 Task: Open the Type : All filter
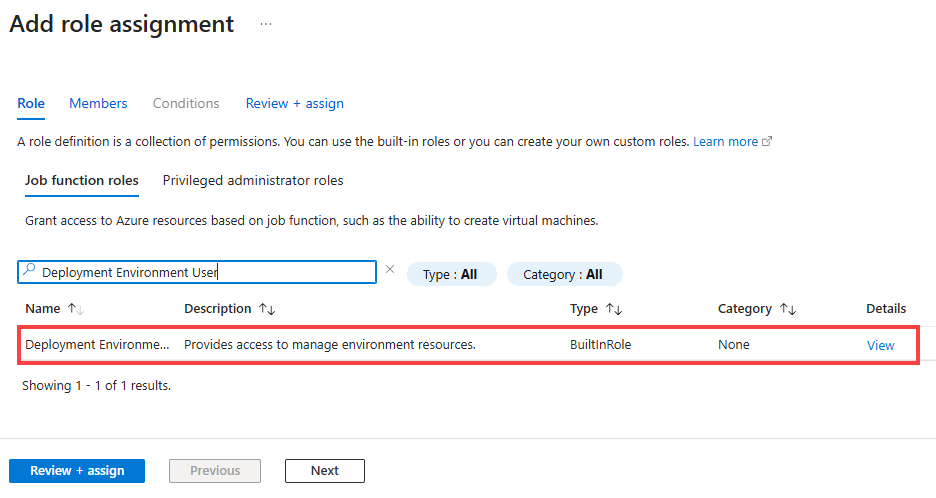(x=451, y=274)
